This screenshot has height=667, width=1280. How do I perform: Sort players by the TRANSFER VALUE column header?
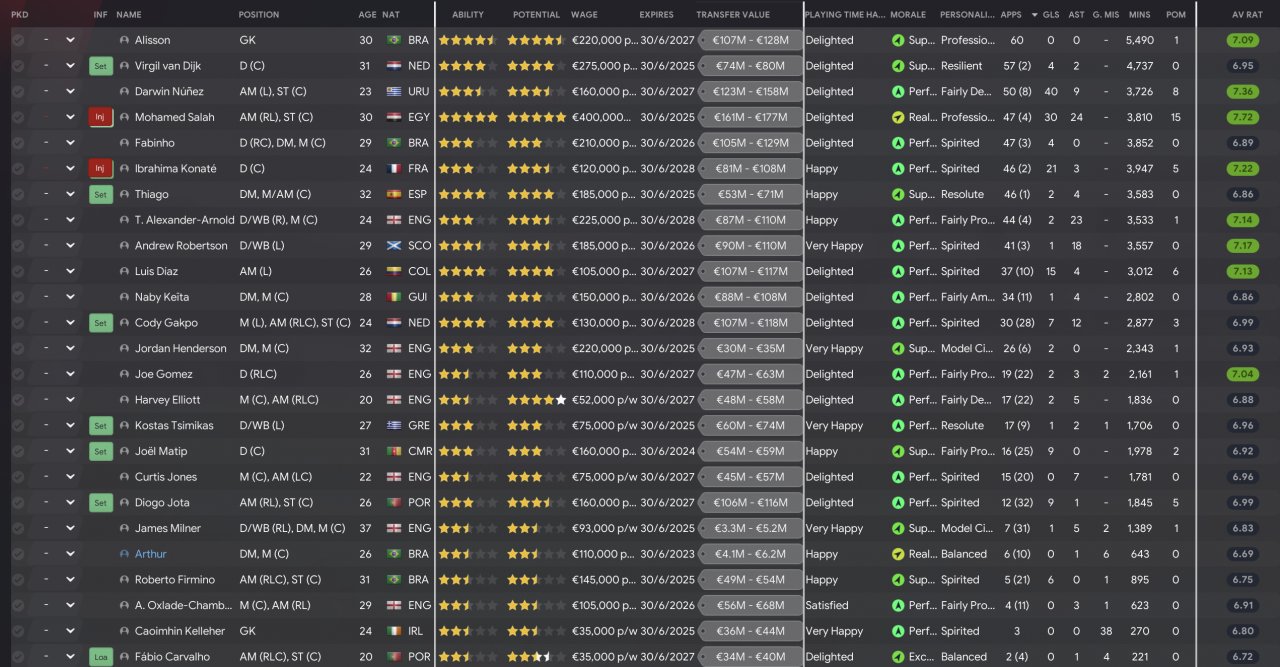733,15
